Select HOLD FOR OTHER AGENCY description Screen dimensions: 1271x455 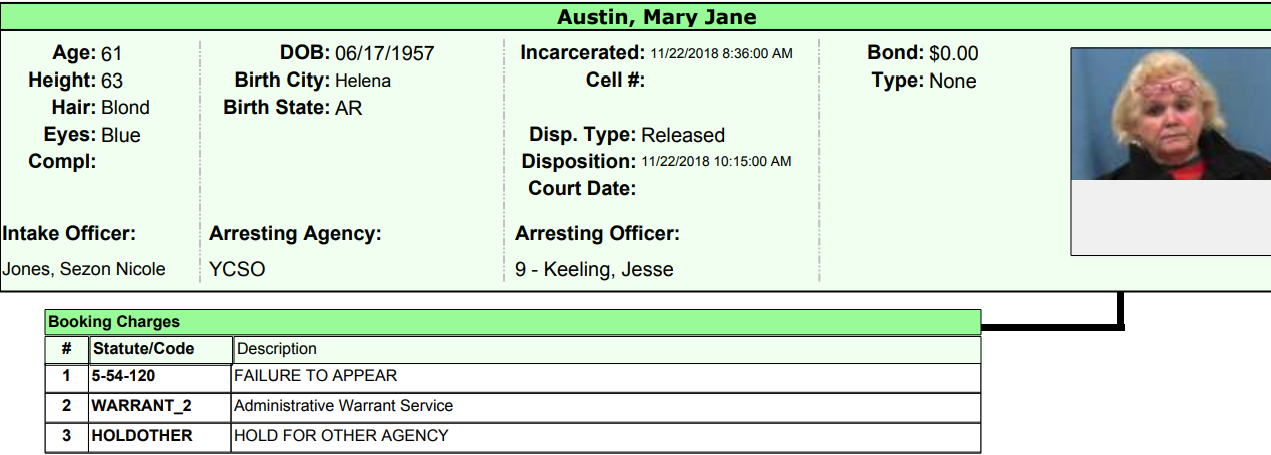341,436
